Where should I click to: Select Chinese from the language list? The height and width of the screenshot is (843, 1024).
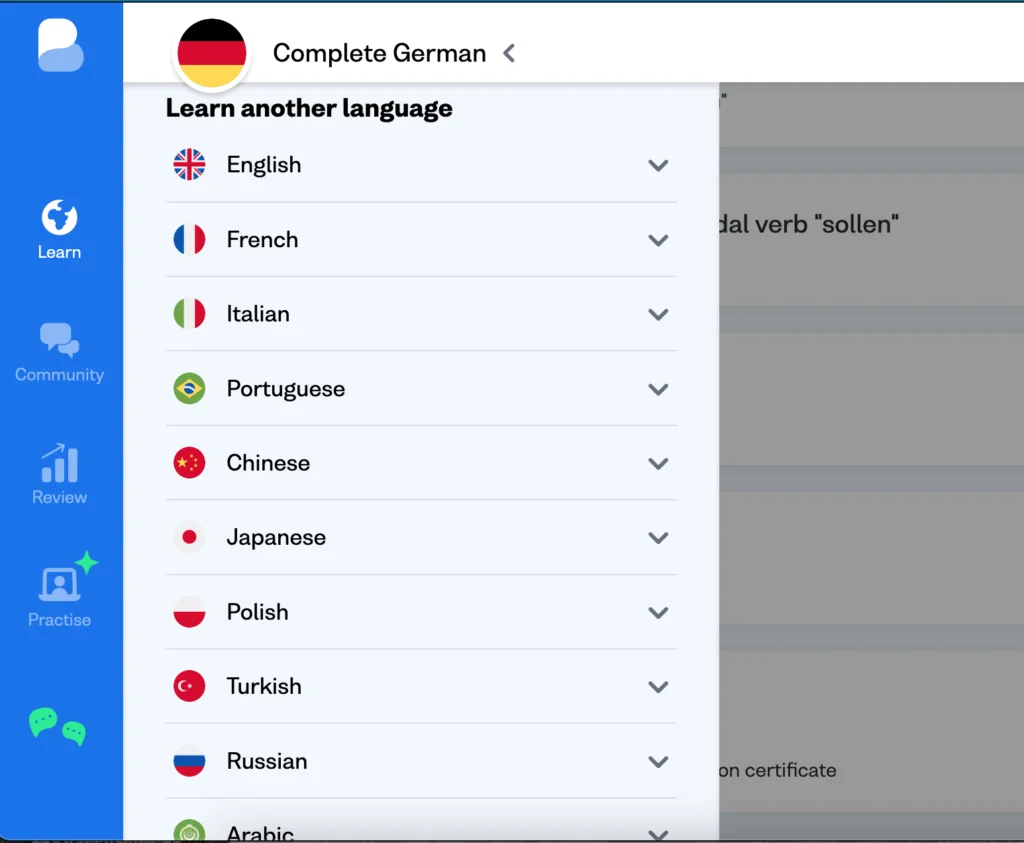click(x=268, y=463)
